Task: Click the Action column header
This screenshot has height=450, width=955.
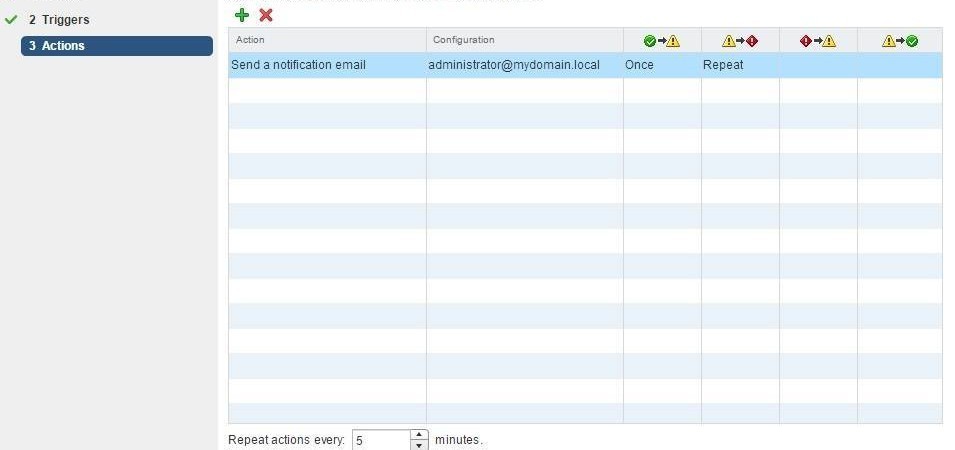Action: point(328,40)
